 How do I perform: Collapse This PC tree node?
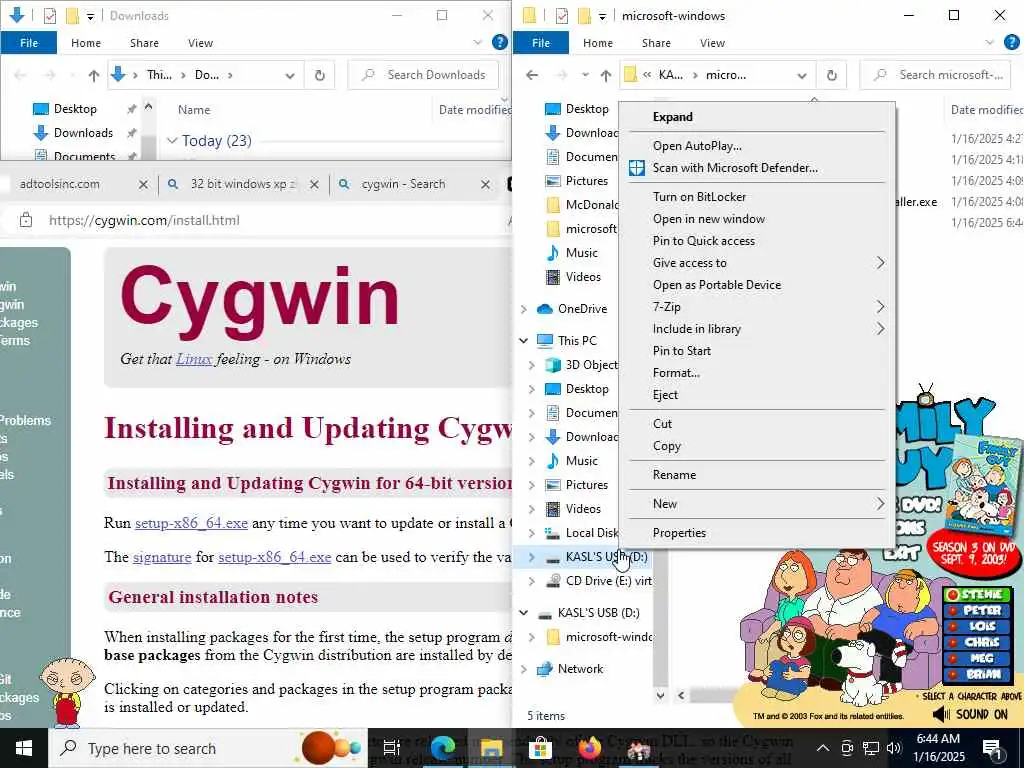[524, 340]
